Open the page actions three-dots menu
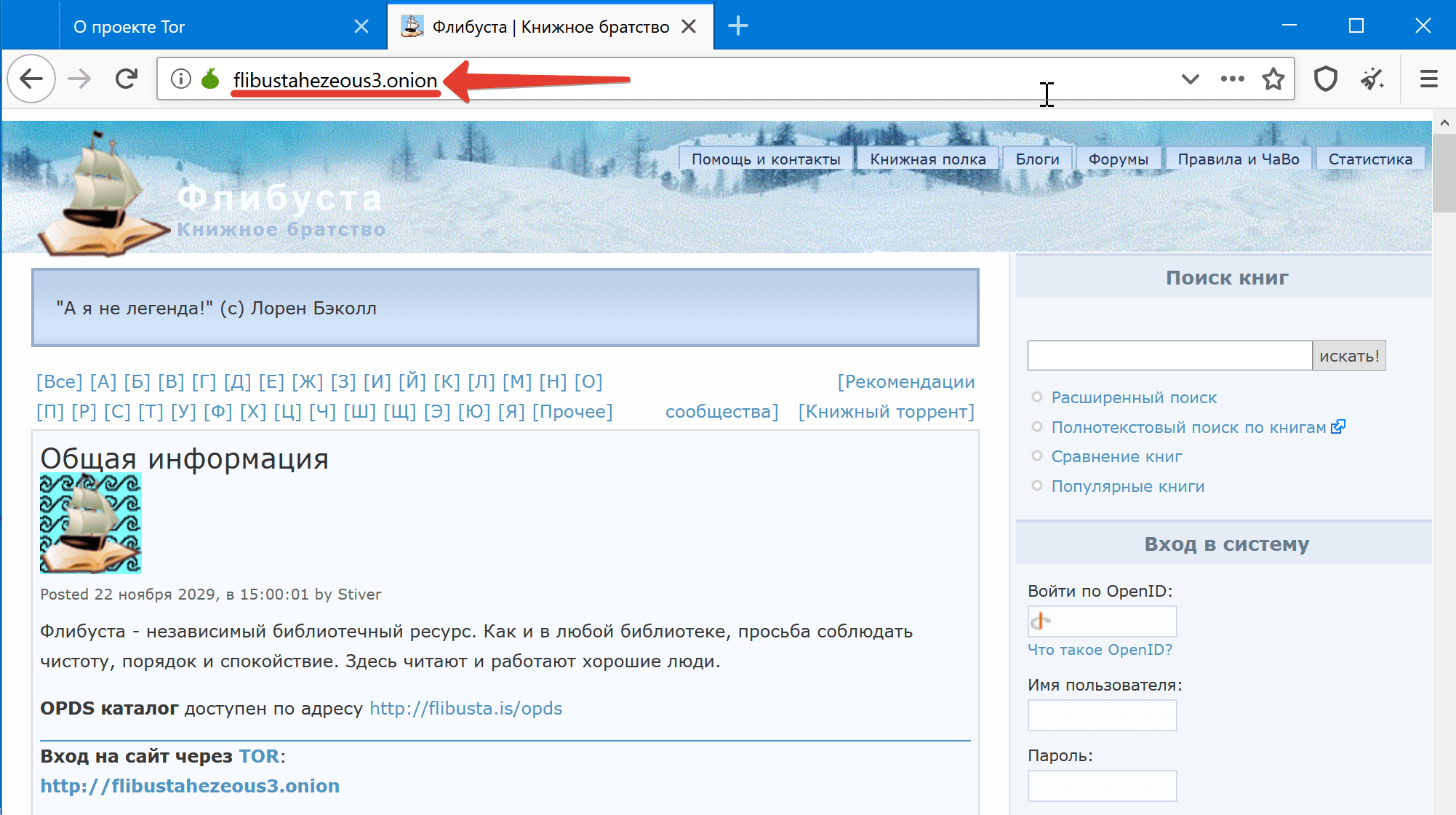This screenshot has width=1456, height=815. pos(1232,79)
